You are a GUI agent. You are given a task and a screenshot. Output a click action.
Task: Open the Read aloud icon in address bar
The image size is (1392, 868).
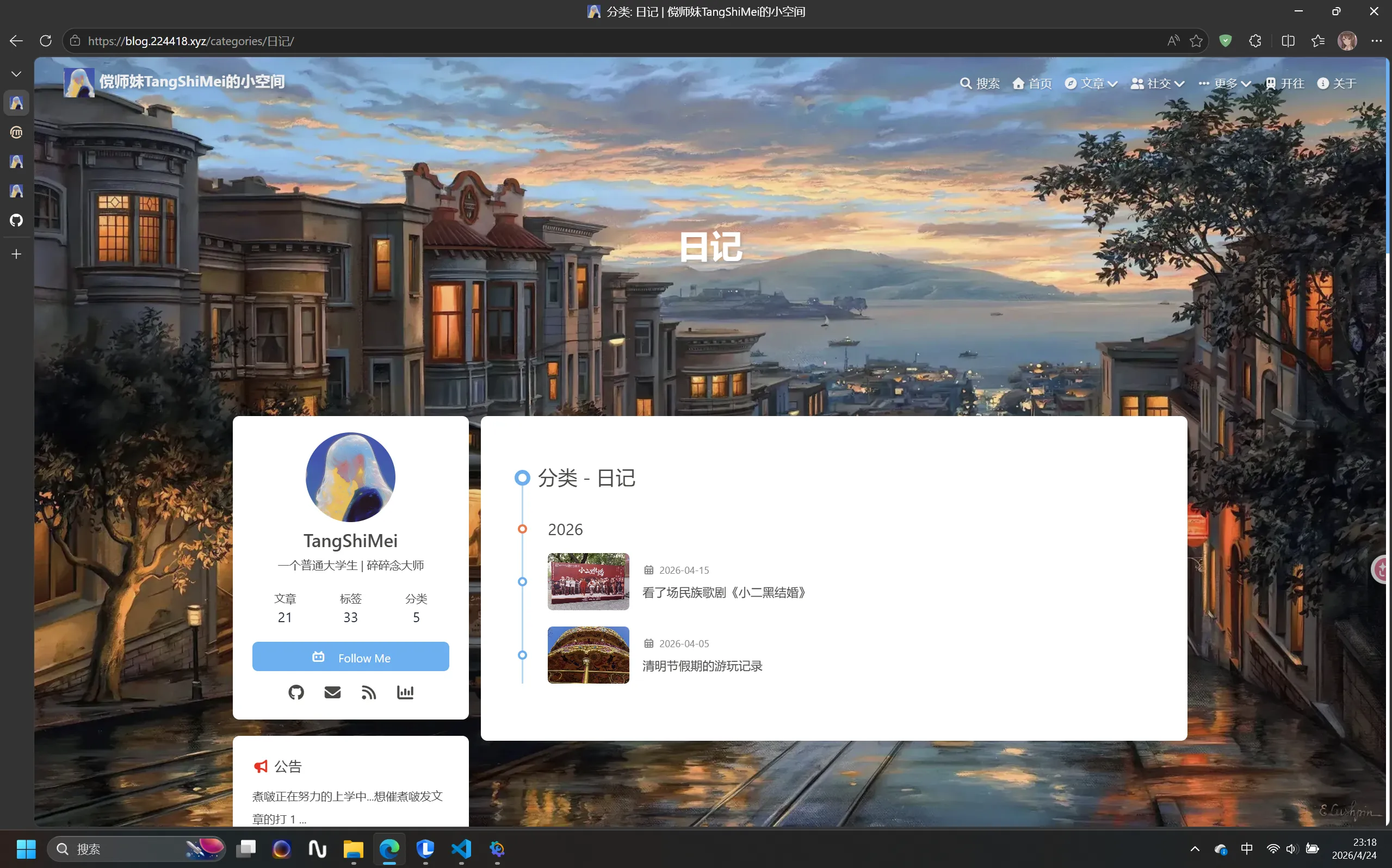1173,41
